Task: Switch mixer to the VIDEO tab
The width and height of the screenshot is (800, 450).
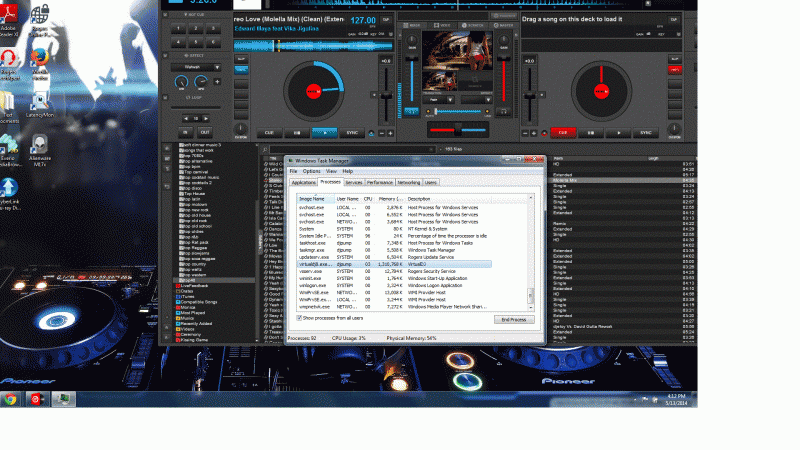Action: click(x=442, y=25)
